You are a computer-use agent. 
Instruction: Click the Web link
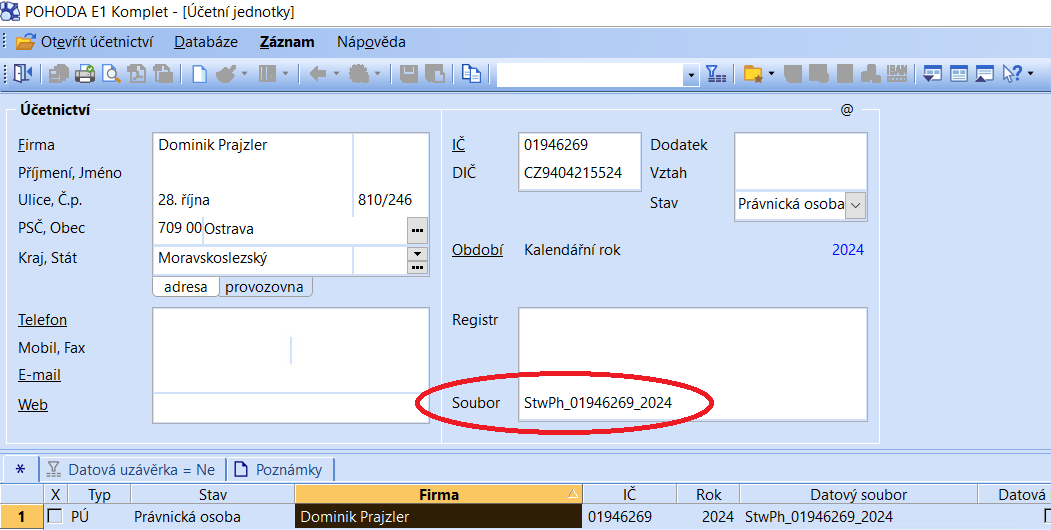[33, 405]
